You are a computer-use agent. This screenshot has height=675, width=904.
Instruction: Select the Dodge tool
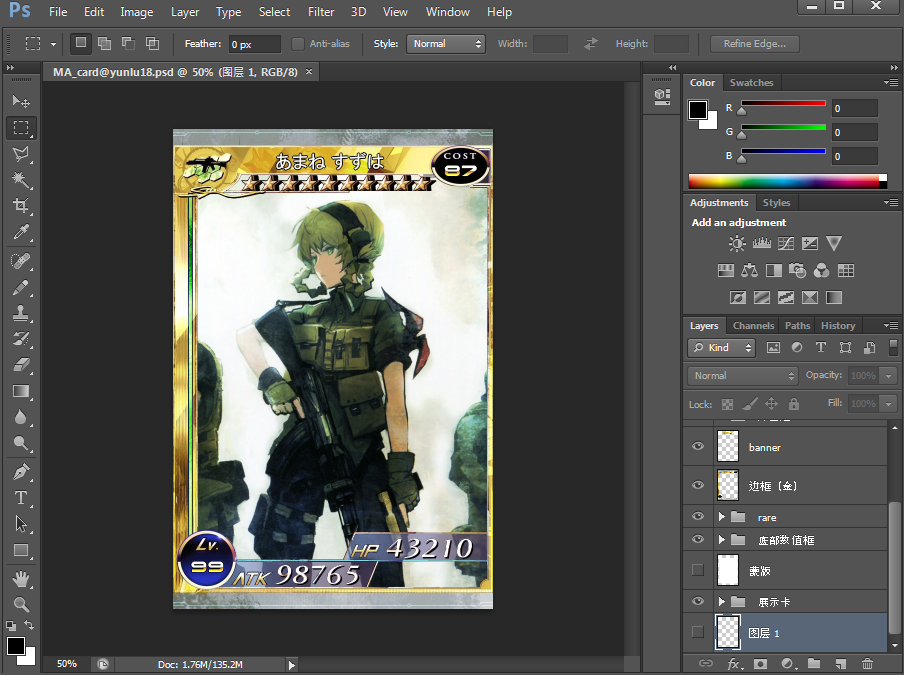tap(21, 443)
